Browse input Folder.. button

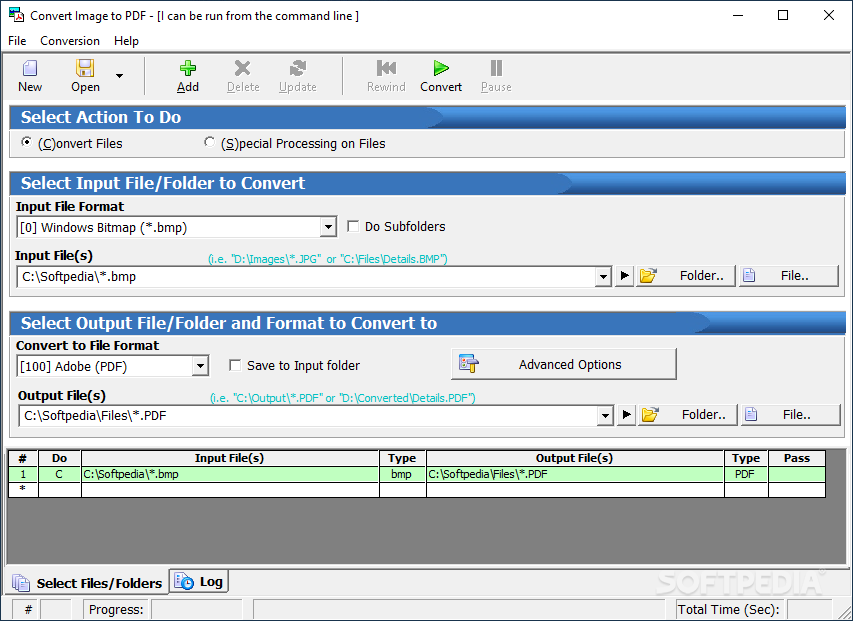685,276
